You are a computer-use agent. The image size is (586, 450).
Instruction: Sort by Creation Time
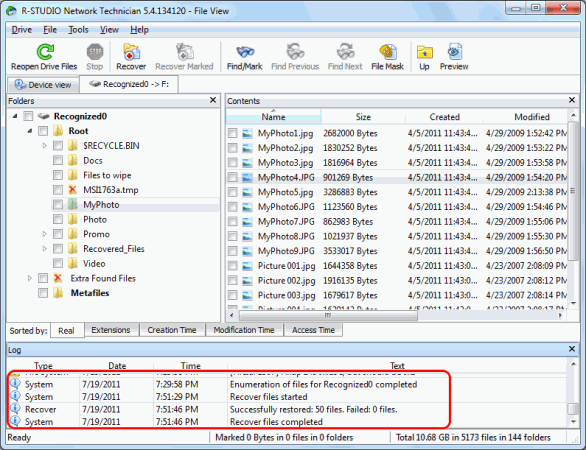pos(172,330)
